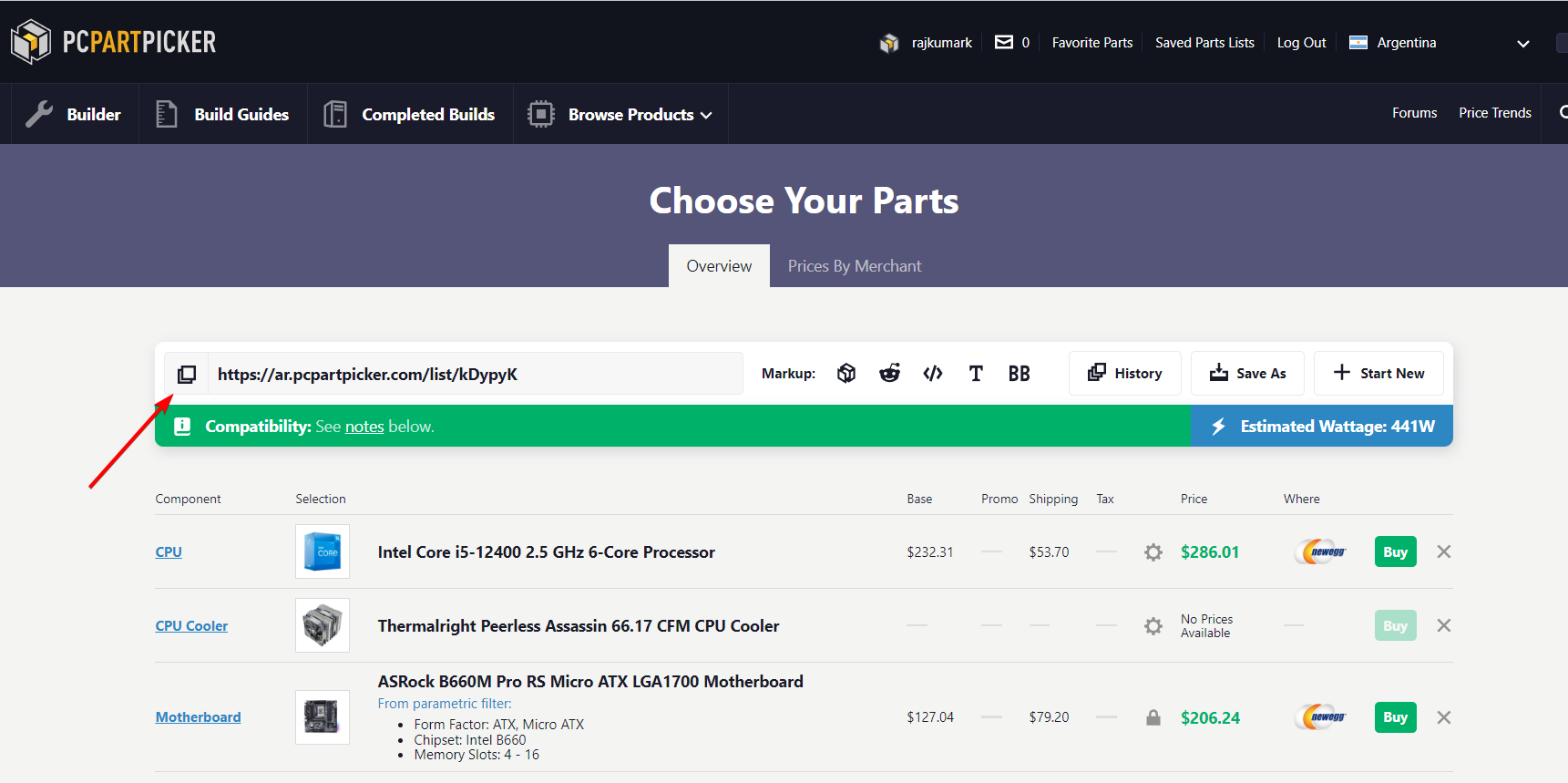This screenshot has width=1568, height=783.
Task: Remove ASRock B660M motherboard from list
Action: pyautogui.click(x=1444, y=717)
